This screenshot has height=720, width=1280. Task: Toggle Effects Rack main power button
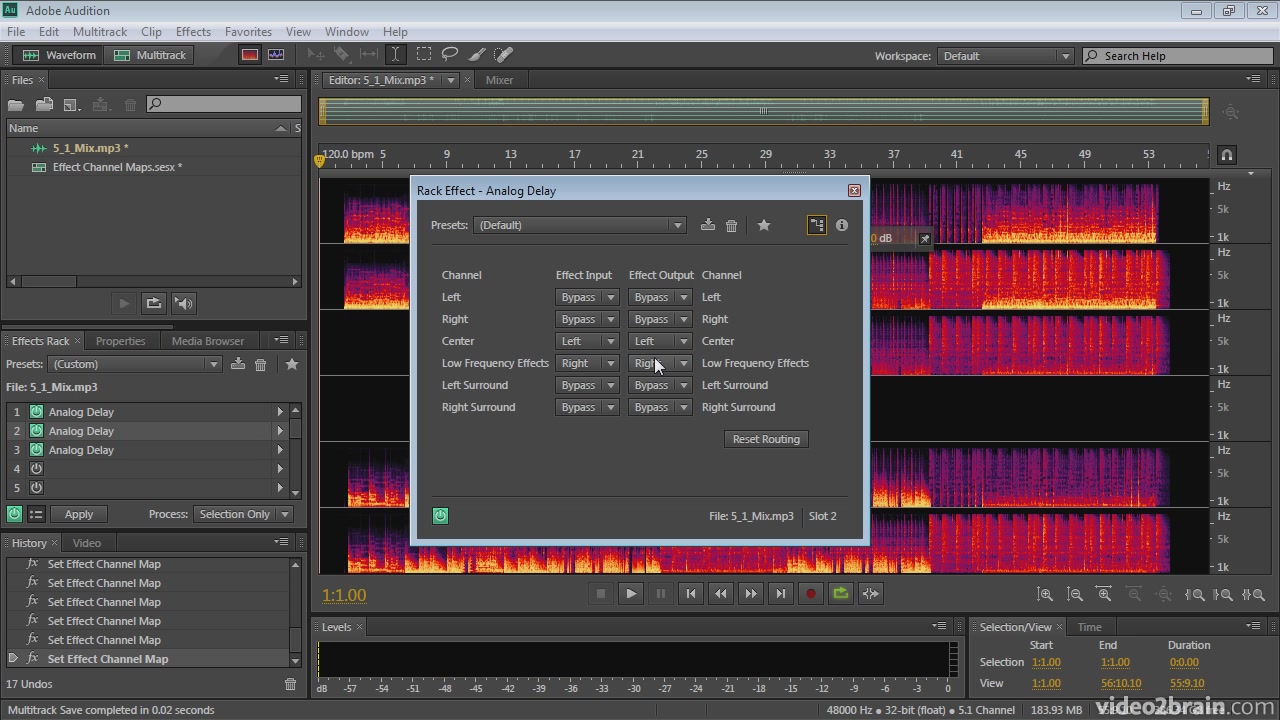pos(14,514)
